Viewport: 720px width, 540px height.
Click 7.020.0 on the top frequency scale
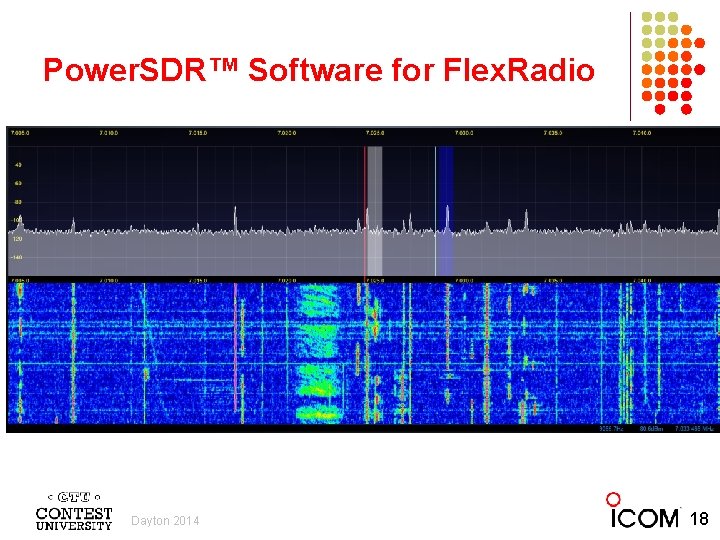click(x=287, y=133)
